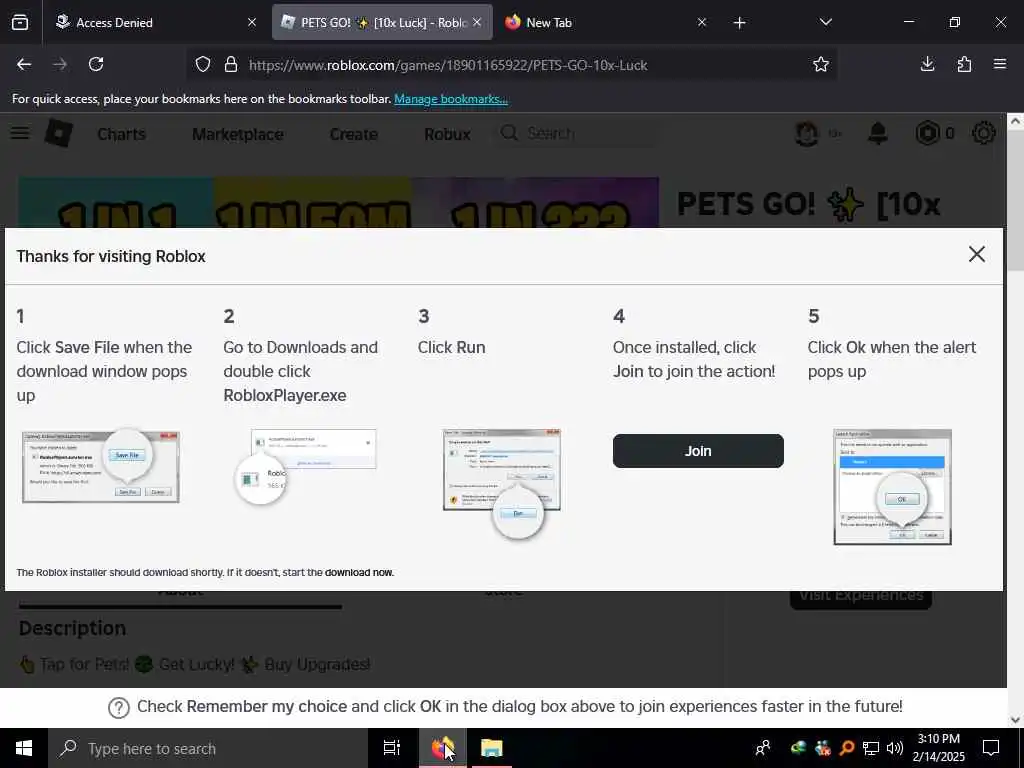The height and width of the screenshot is (768, 1024).
Task: Open the taskbar People icon
Action: 762,748
